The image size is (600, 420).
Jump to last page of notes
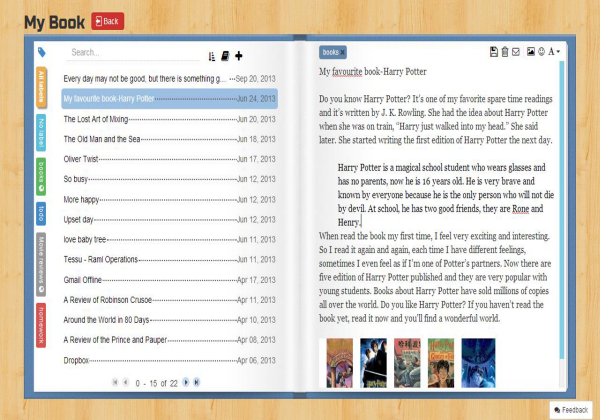(196, 382)
